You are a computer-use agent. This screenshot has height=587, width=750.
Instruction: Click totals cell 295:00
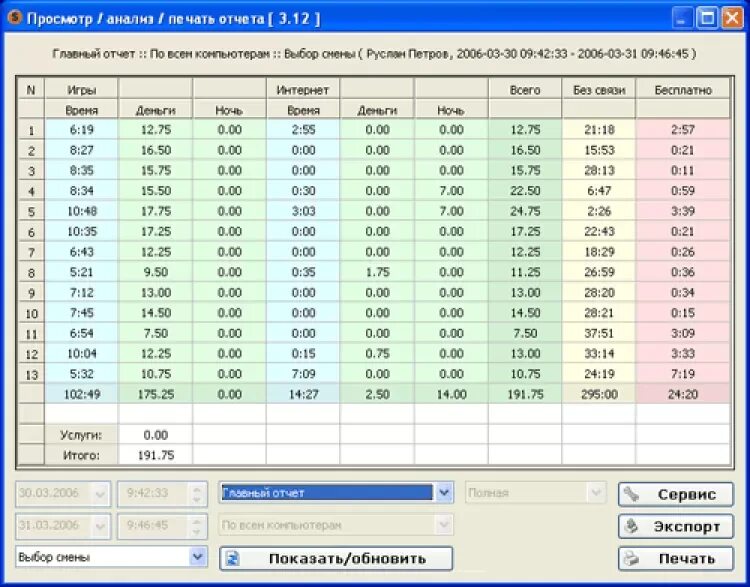tap(599, 394)
